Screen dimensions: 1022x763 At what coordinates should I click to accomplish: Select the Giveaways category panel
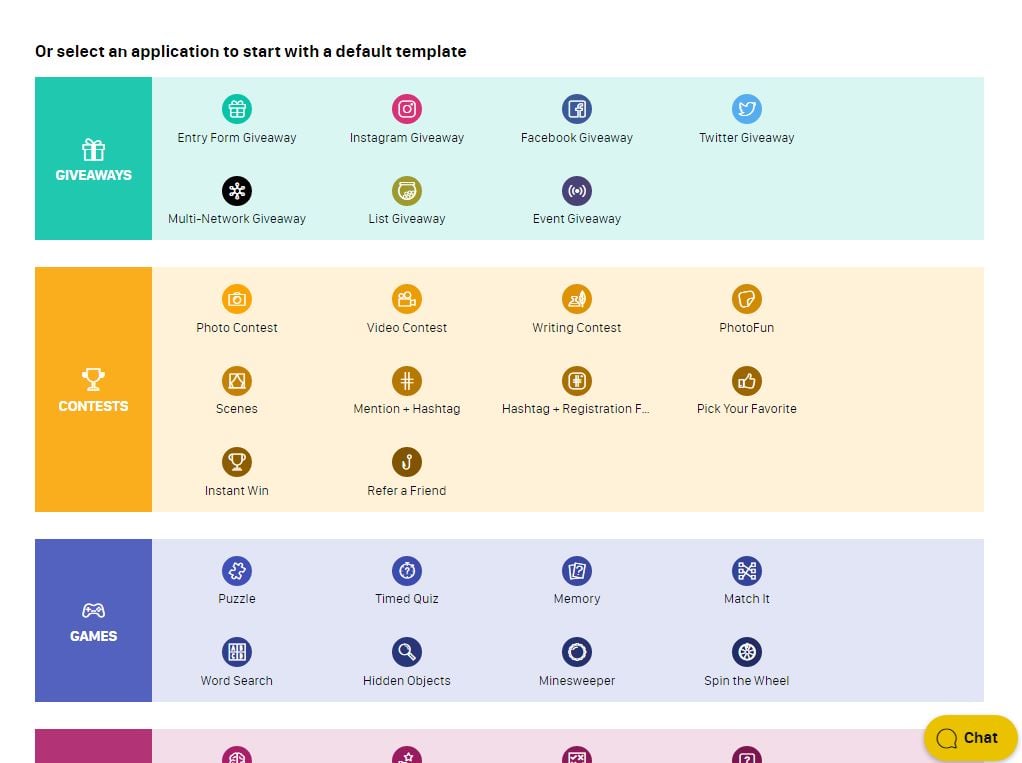(93, 159)
